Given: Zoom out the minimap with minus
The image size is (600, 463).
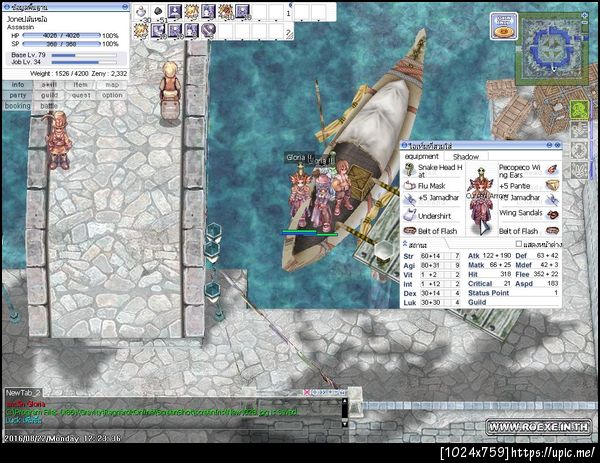Looking at the screenshot, I should coord(584,23).
